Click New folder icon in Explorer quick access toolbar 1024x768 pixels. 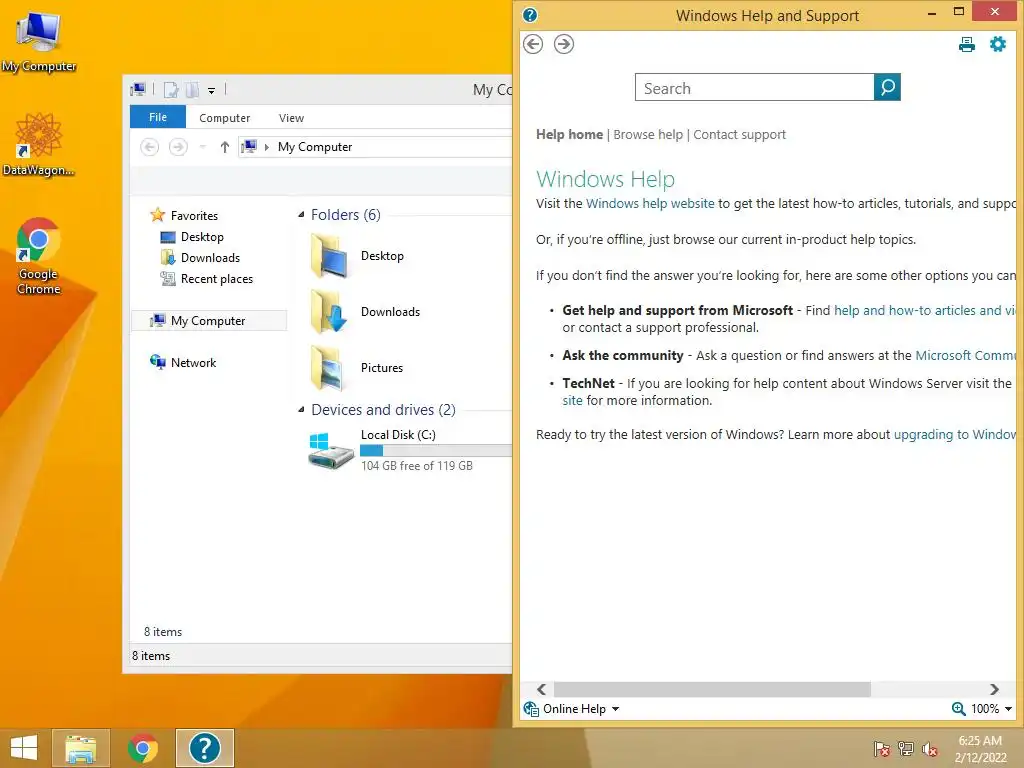192,90
